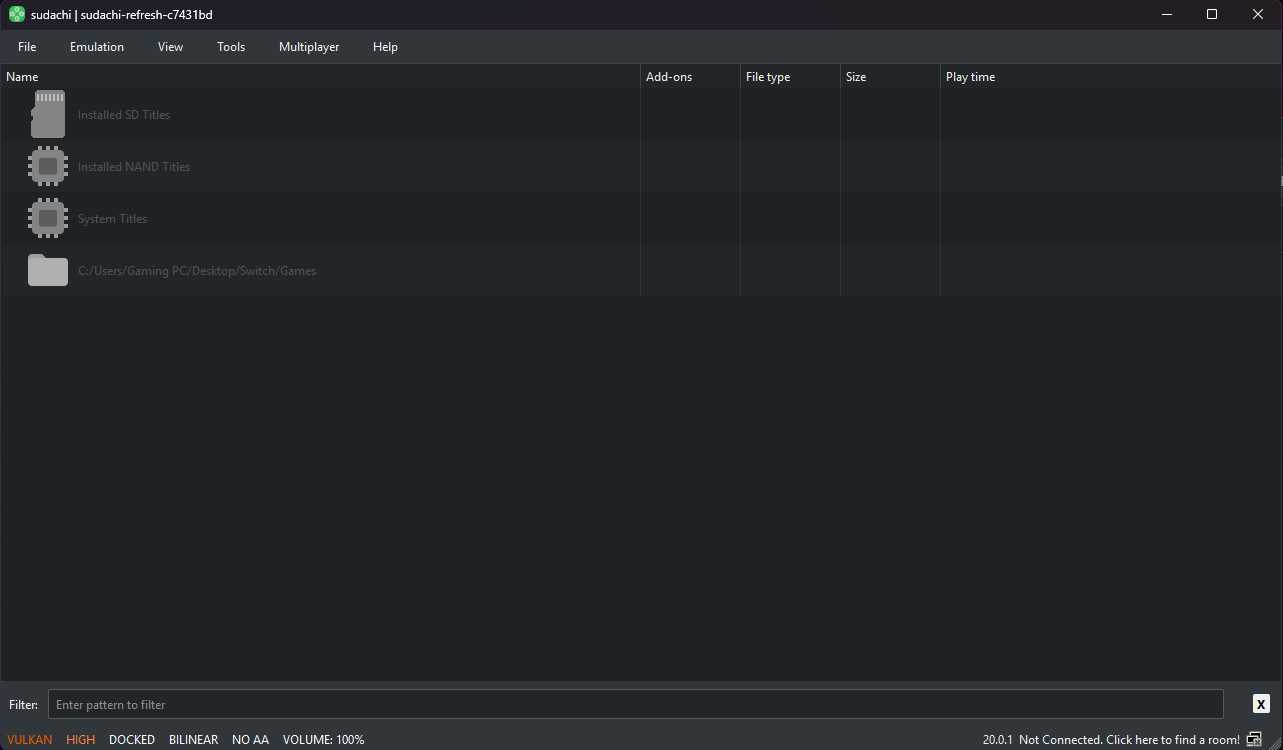Sort by the Size column header
Viewport: 1283px width, 750px height.
[890, 77]
